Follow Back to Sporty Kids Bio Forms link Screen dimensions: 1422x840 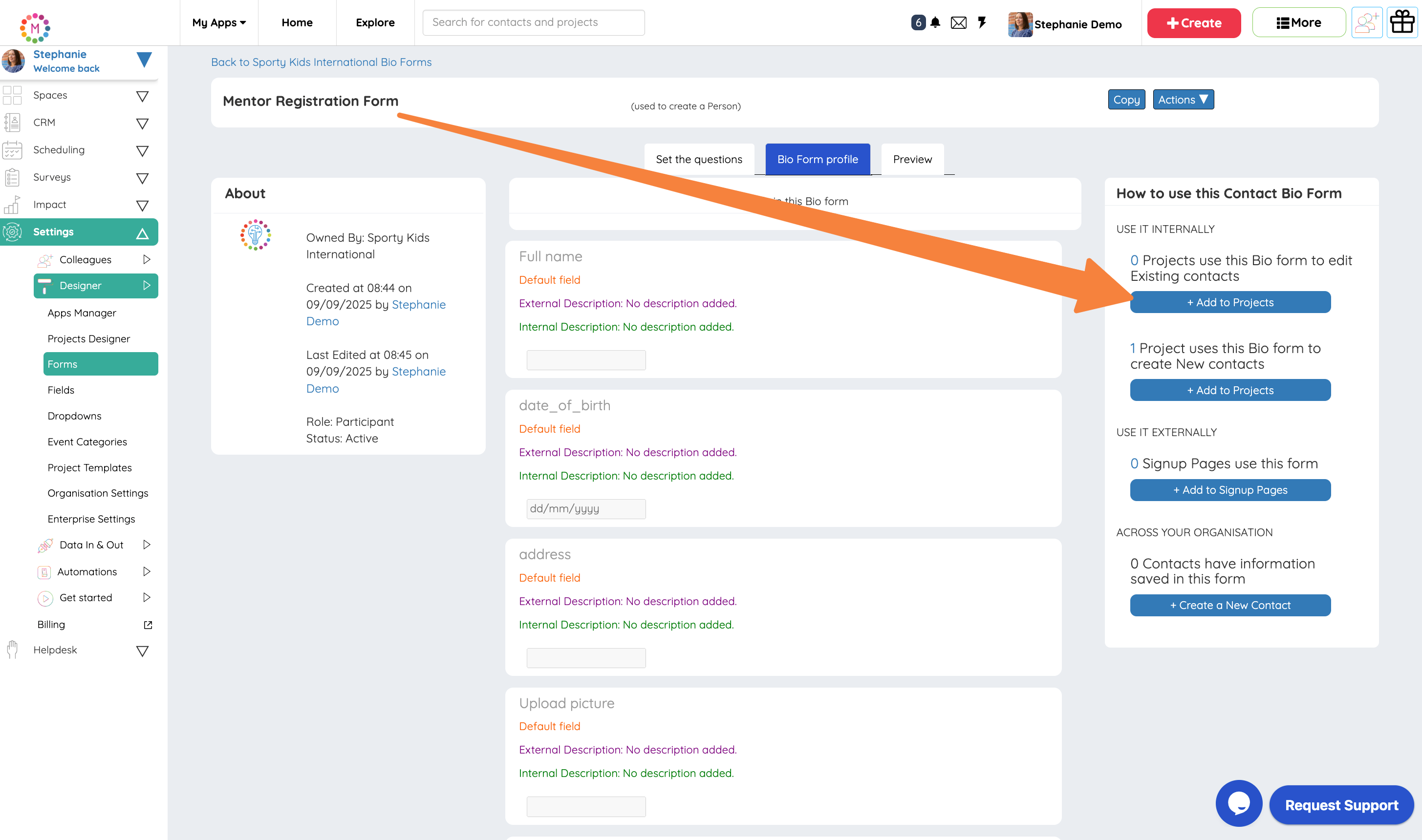click(x=321, y=62)
